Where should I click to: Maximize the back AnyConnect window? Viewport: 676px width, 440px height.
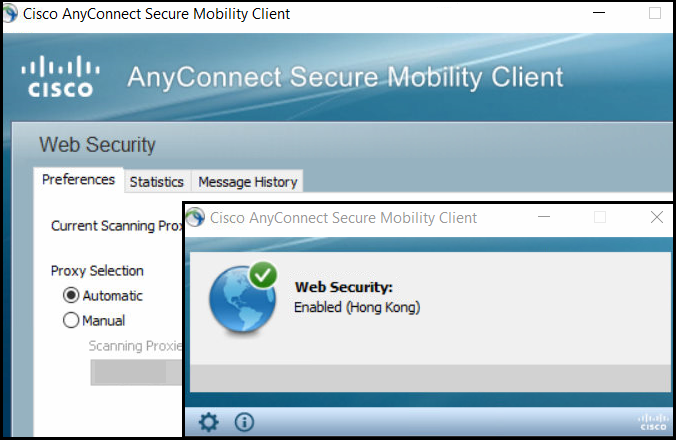point(655,13)
